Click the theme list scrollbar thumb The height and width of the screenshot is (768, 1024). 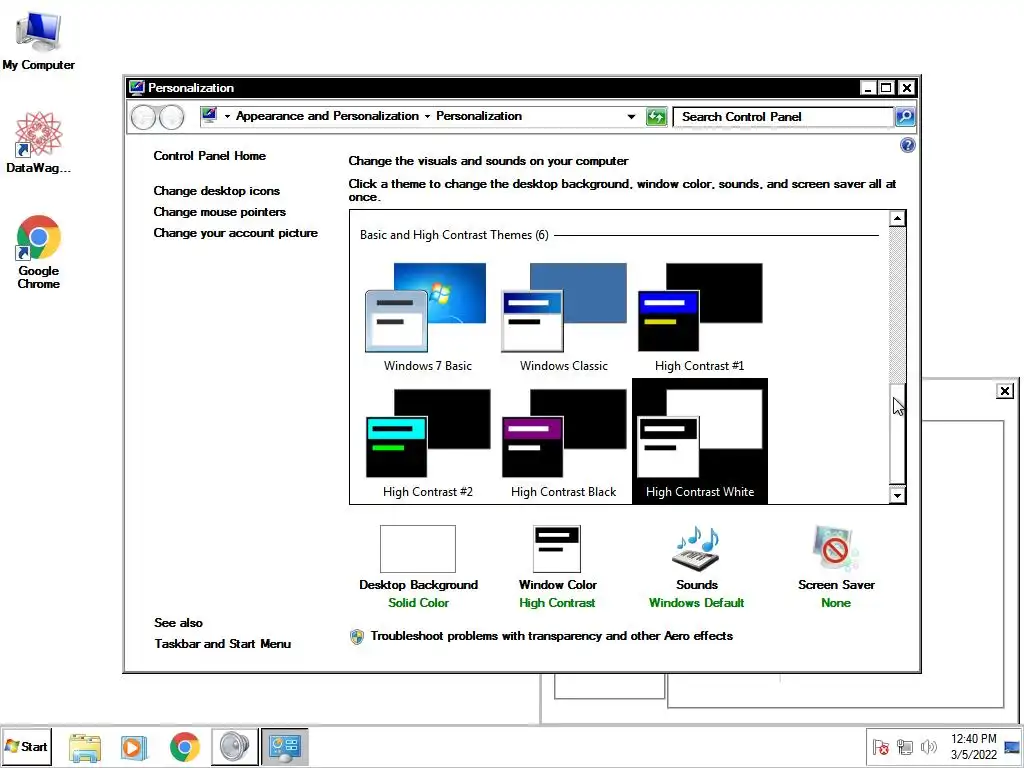point(897,434)
